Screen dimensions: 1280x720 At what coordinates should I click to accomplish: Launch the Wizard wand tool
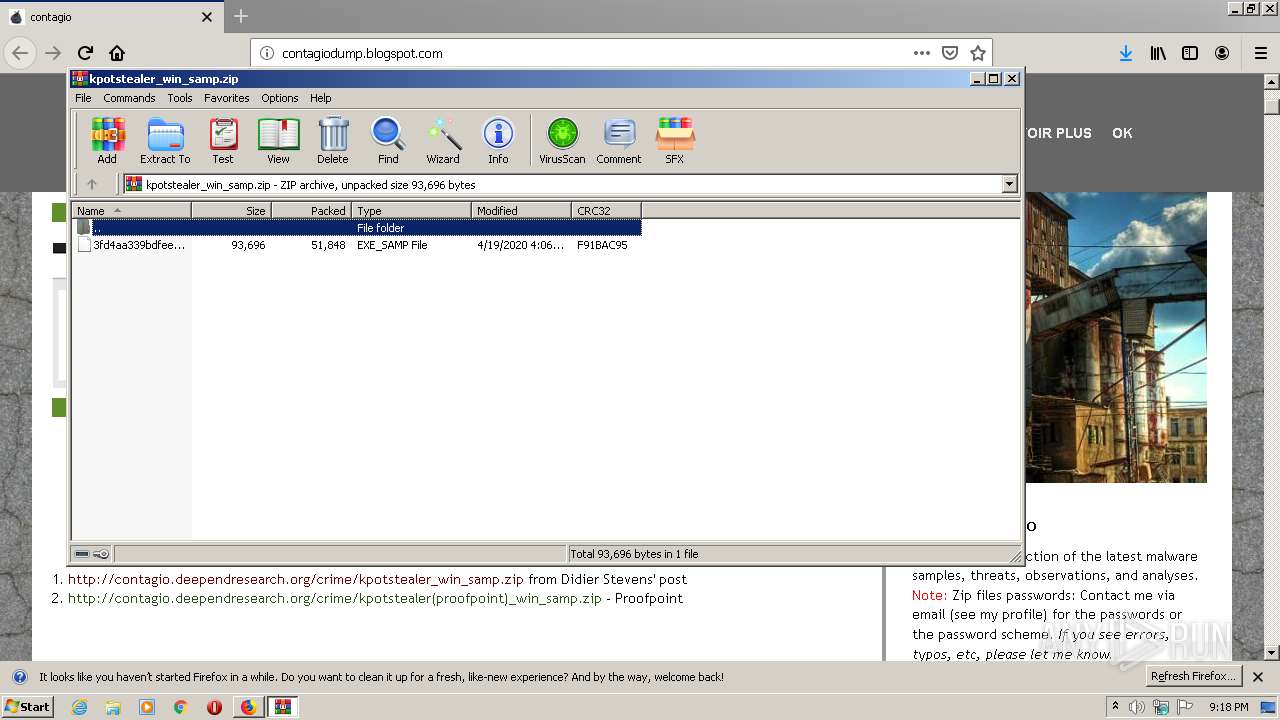pos(443,140)
